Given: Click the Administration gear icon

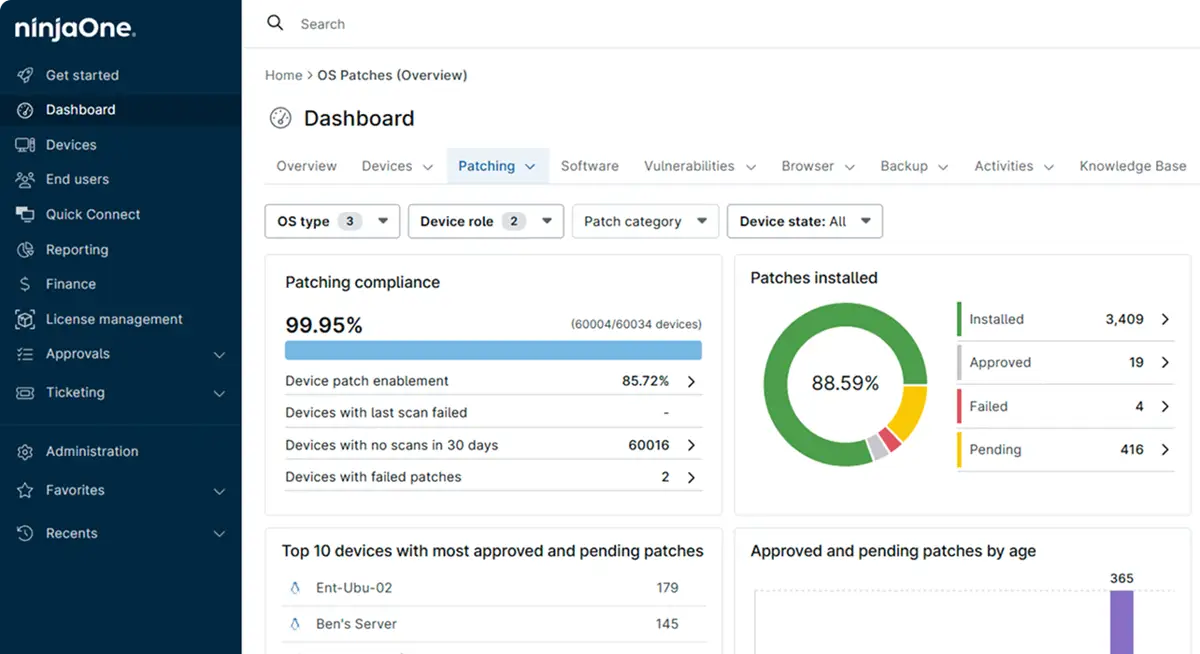Looking at the screenshot, I should [26, 452].
